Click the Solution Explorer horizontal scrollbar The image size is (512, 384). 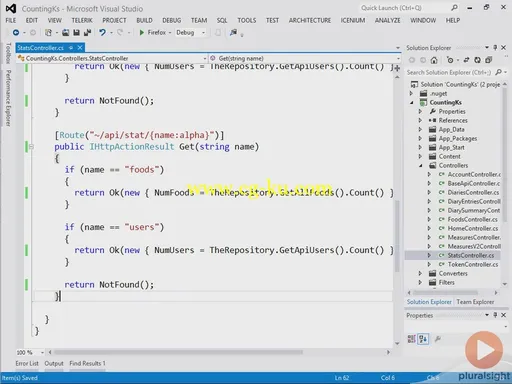445,293
